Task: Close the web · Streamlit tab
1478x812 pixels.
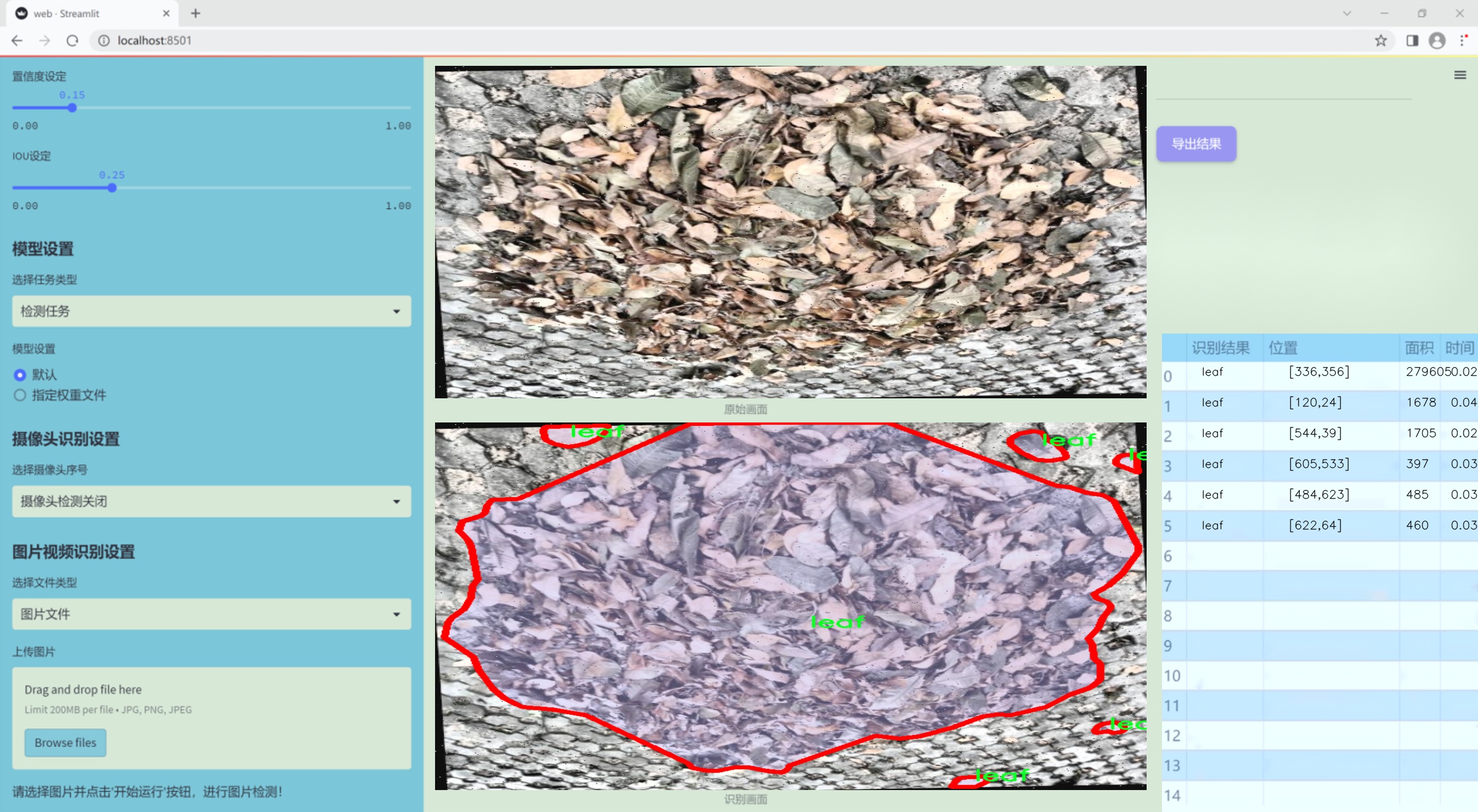Action: (x=166, y=13)
